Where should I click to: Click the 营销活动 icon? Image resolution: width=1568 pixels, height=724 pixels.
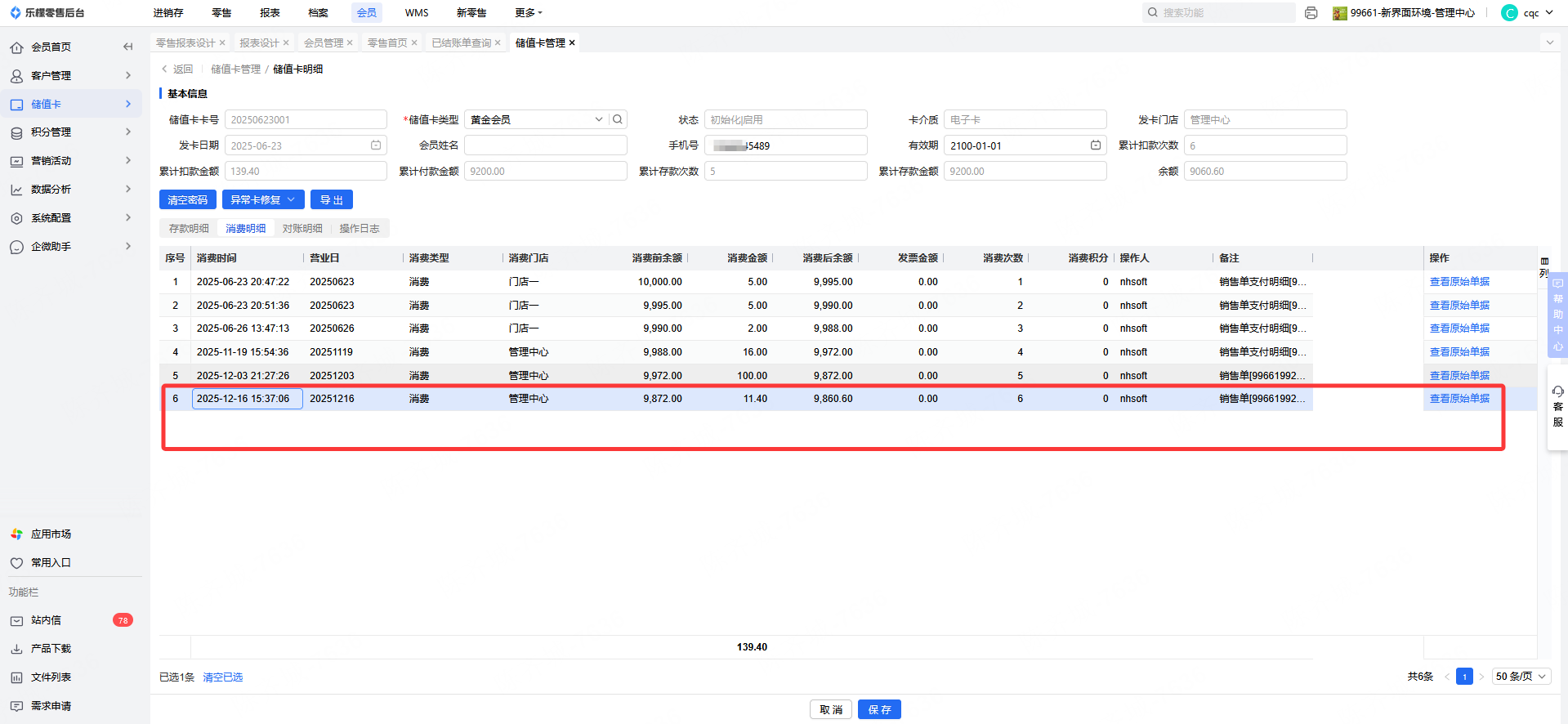[16, 161]
